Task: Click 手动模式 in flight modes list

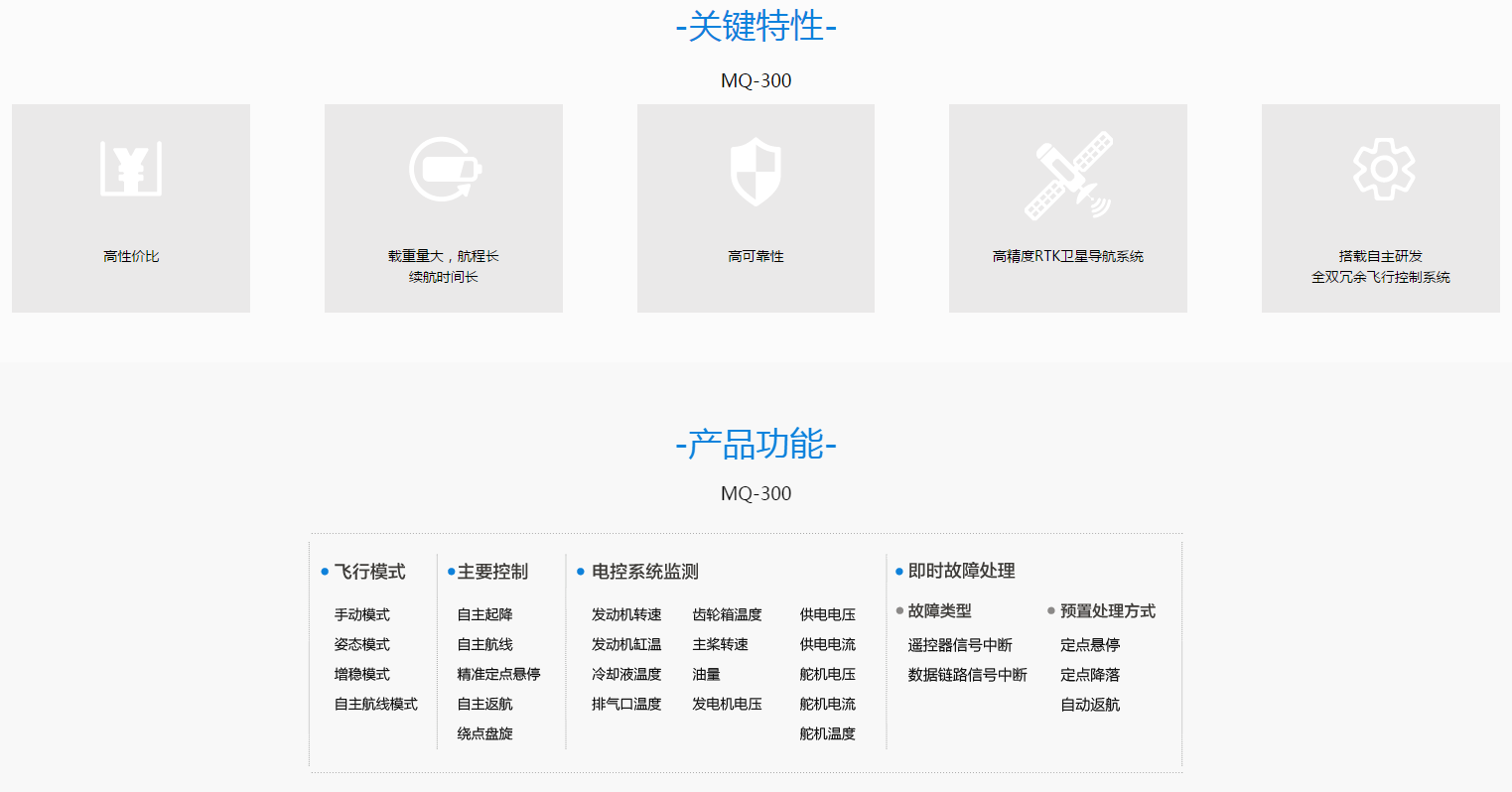Action: (x=362, y=615)
